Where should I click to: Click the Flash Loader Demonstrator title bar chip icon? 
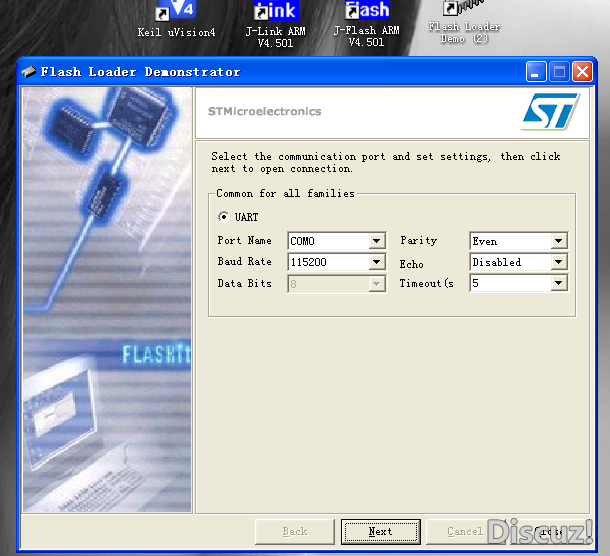[x=28, y=72]
